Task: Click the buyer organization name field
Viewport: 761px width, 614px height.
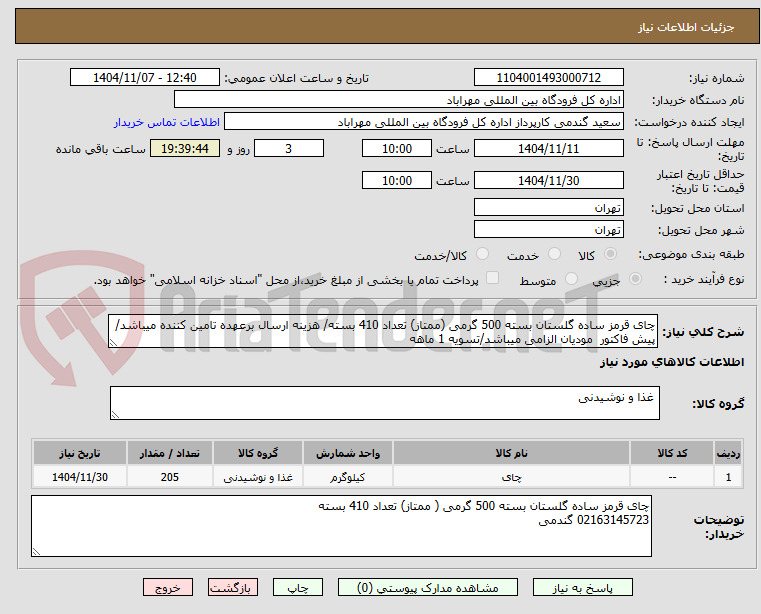Action: pyautogui.click(x=398, y=100)
